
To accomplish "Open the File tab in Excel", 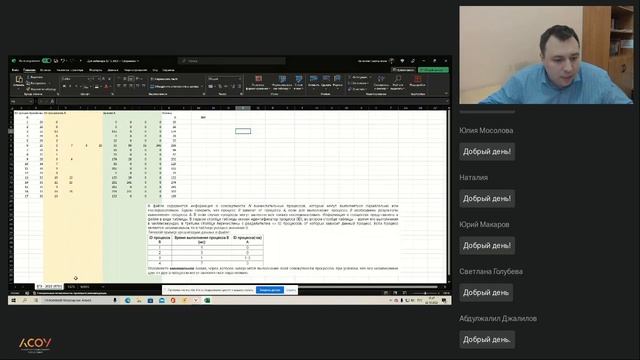I will click(x=15, y=70).
